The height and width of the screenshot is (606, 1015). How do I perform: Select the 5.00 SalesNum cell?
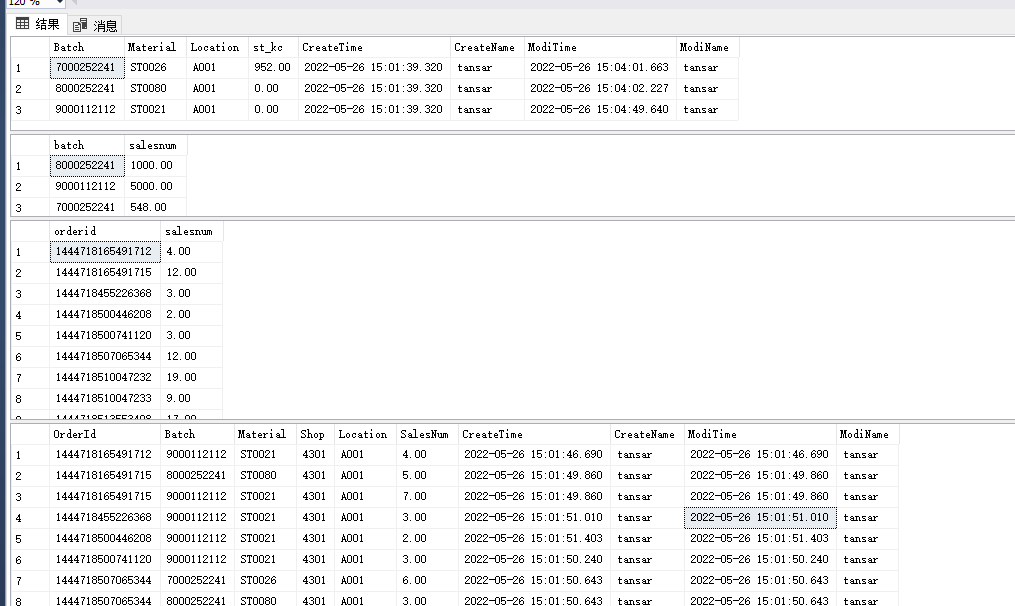[427, 476]
